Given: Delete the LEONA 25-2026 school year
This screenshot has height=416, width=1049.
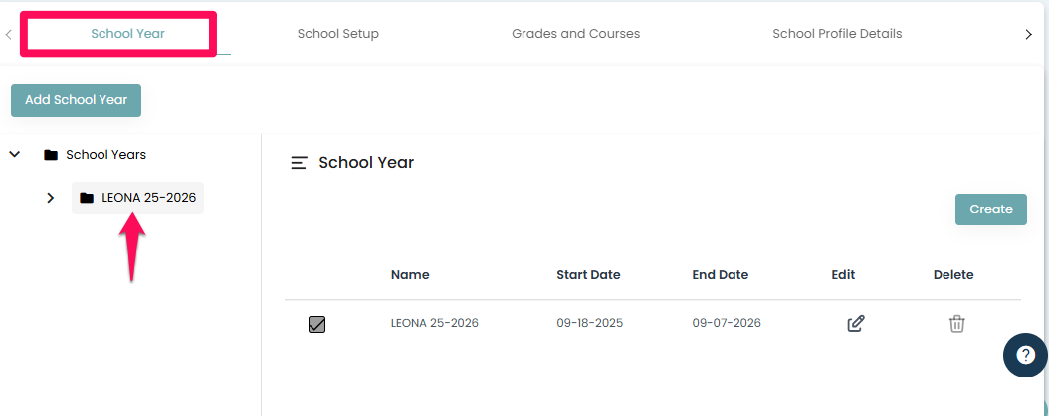Looking at the screenshot, I should [956, 323].
